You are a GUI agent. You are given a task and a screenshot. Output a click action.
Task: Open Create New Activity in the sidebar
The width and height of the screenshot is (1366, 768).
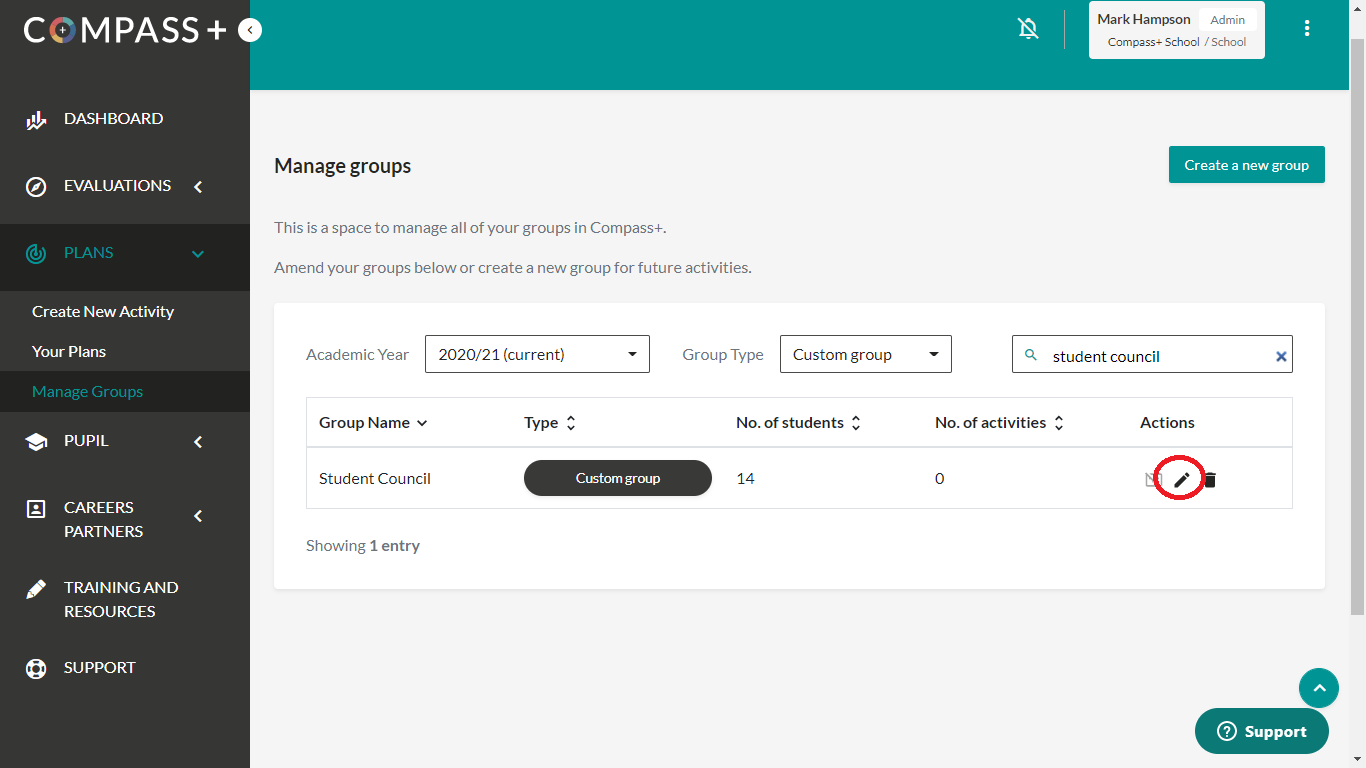click(x=103, y=312)
